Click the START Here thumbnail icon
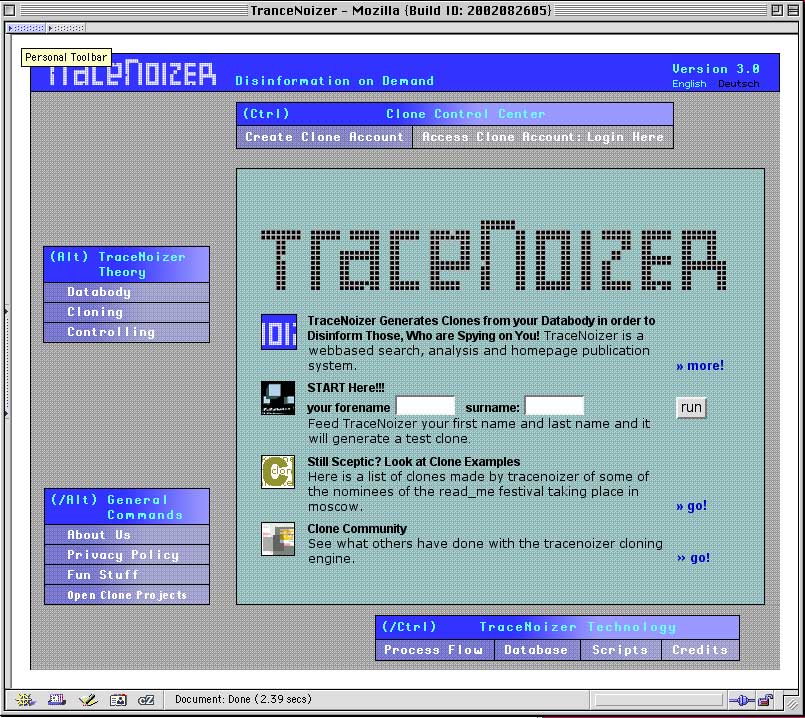805x718 pixels. tap(278, 398)
